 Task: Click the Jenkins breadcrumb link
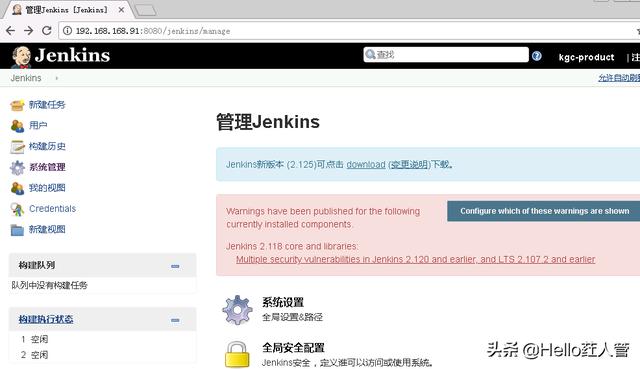(26, 78)
